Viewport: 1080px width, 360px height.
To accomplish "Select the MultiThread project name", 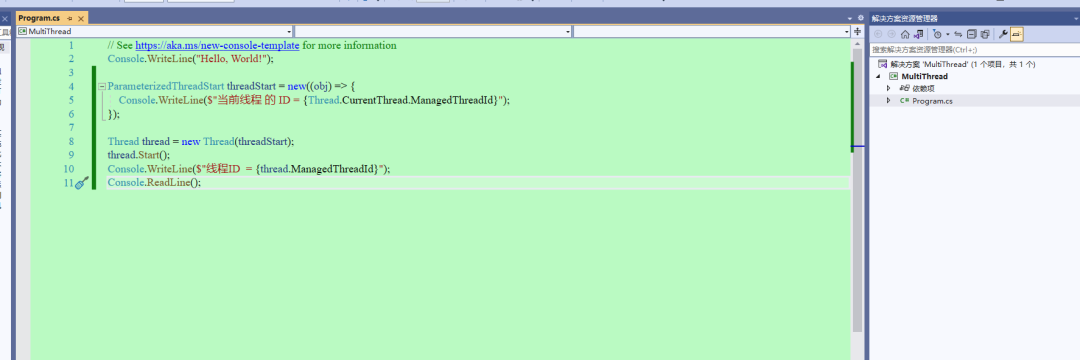I will point(924,76).
